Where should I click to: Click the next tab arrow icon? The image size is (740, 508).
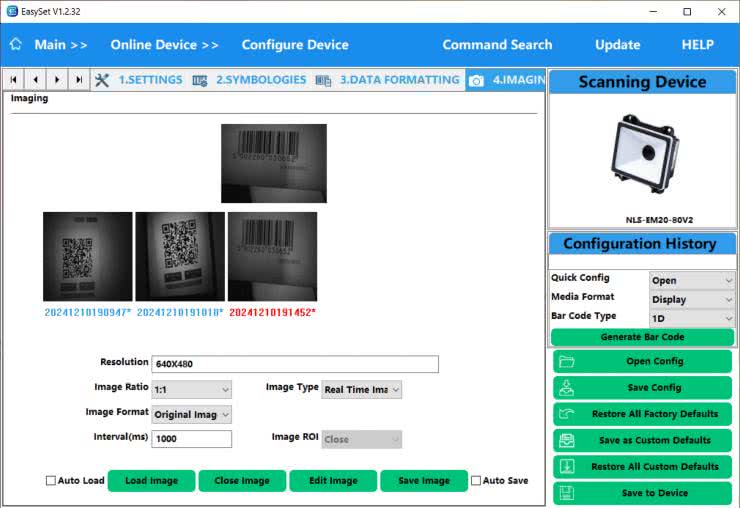pyautogui.click(x=58, y=80)
